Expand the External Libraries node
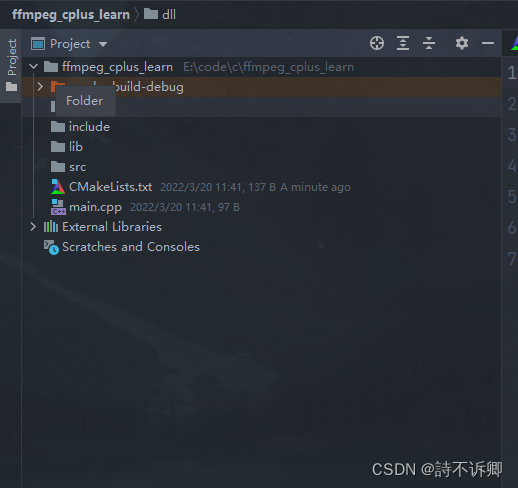 (x=33, y=227)
